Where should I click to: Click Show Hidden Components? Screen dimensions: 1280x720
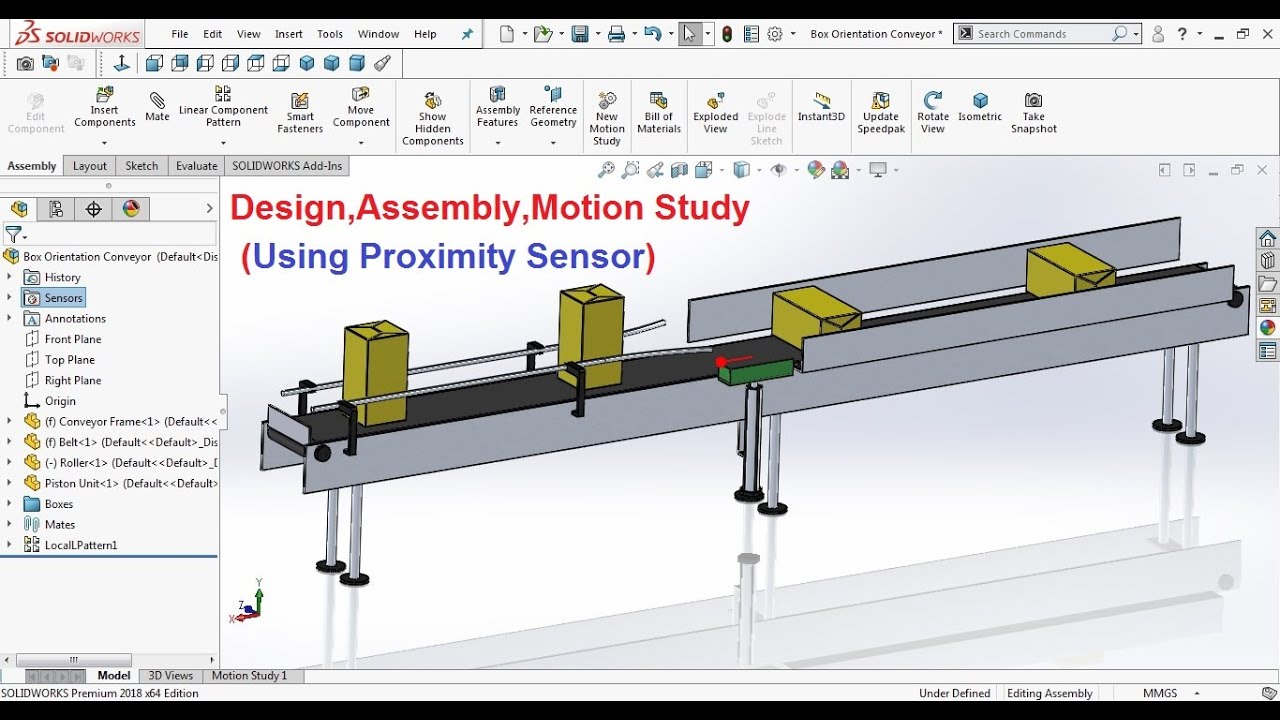[433, 119]
